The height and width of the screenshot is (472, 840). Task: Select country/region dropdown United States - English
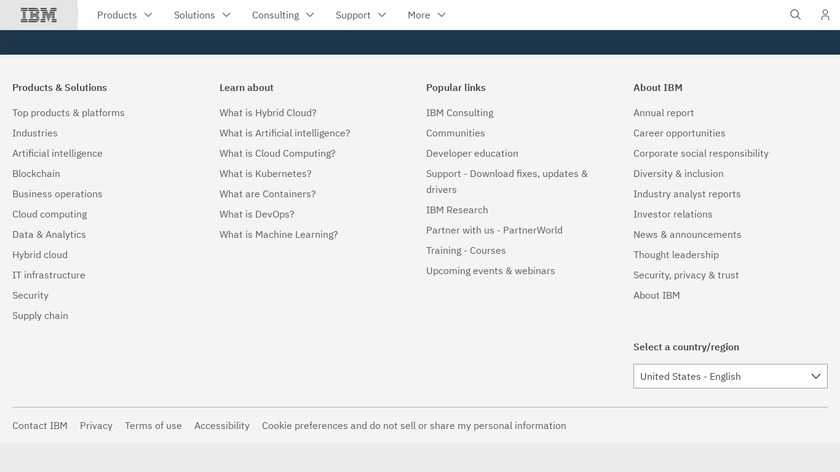pyautogui.click(x=730, y=376)
